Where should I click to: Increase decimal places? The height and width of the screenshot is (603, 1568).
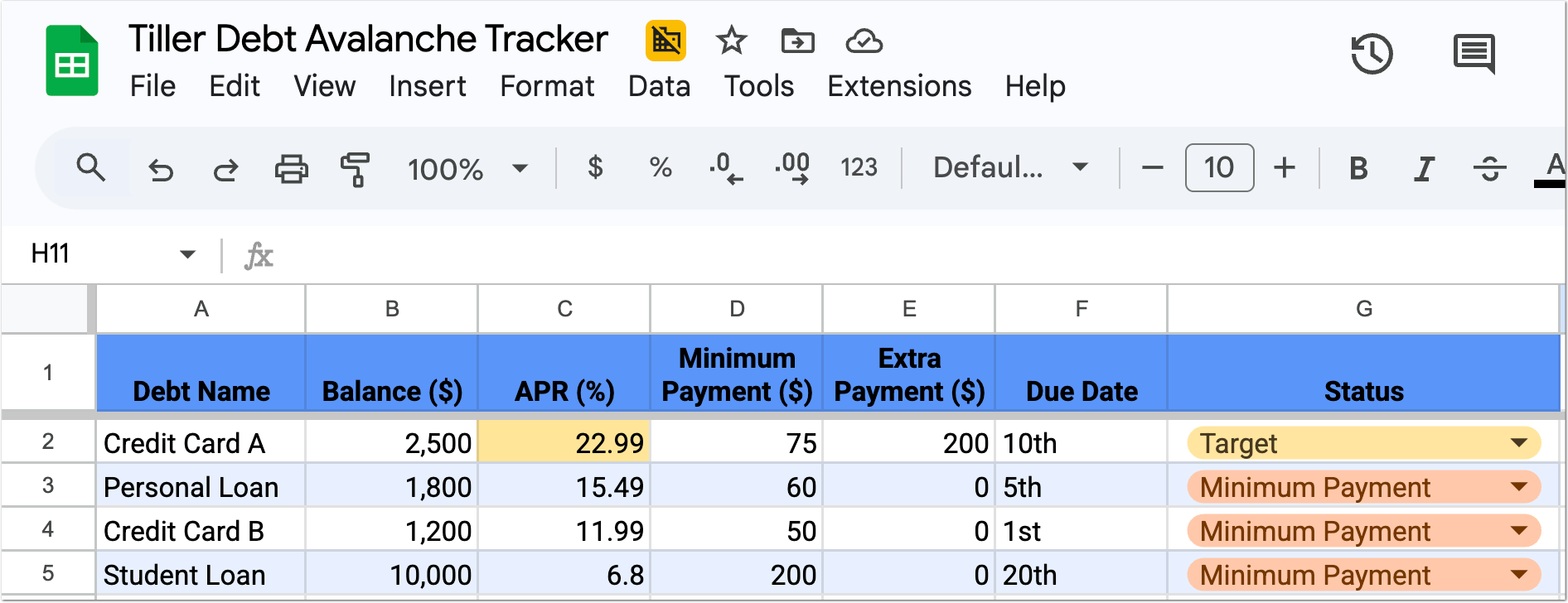click(x=792, y=168)
